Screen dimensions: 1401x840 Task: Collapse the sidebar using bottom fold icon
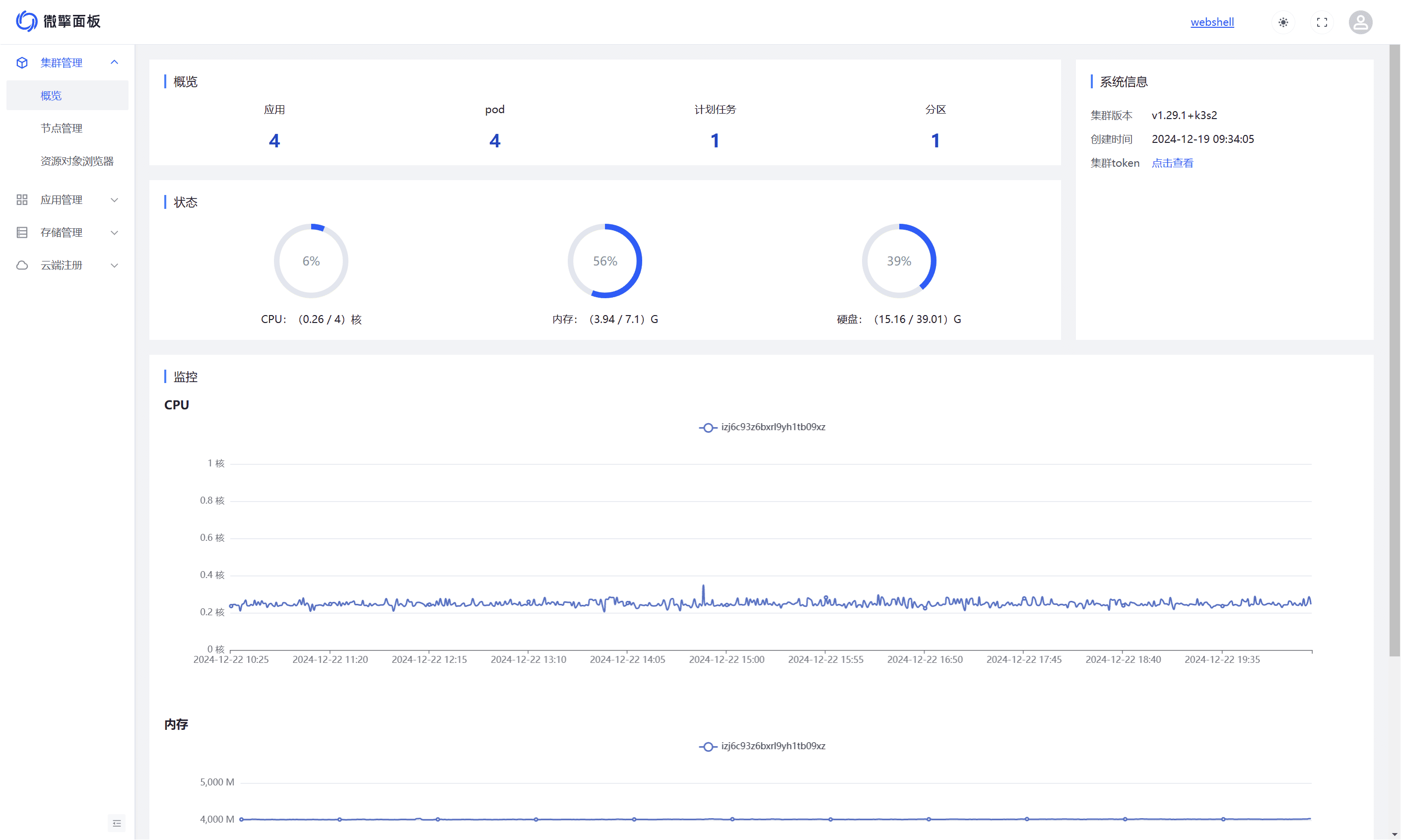pos(117,823)
